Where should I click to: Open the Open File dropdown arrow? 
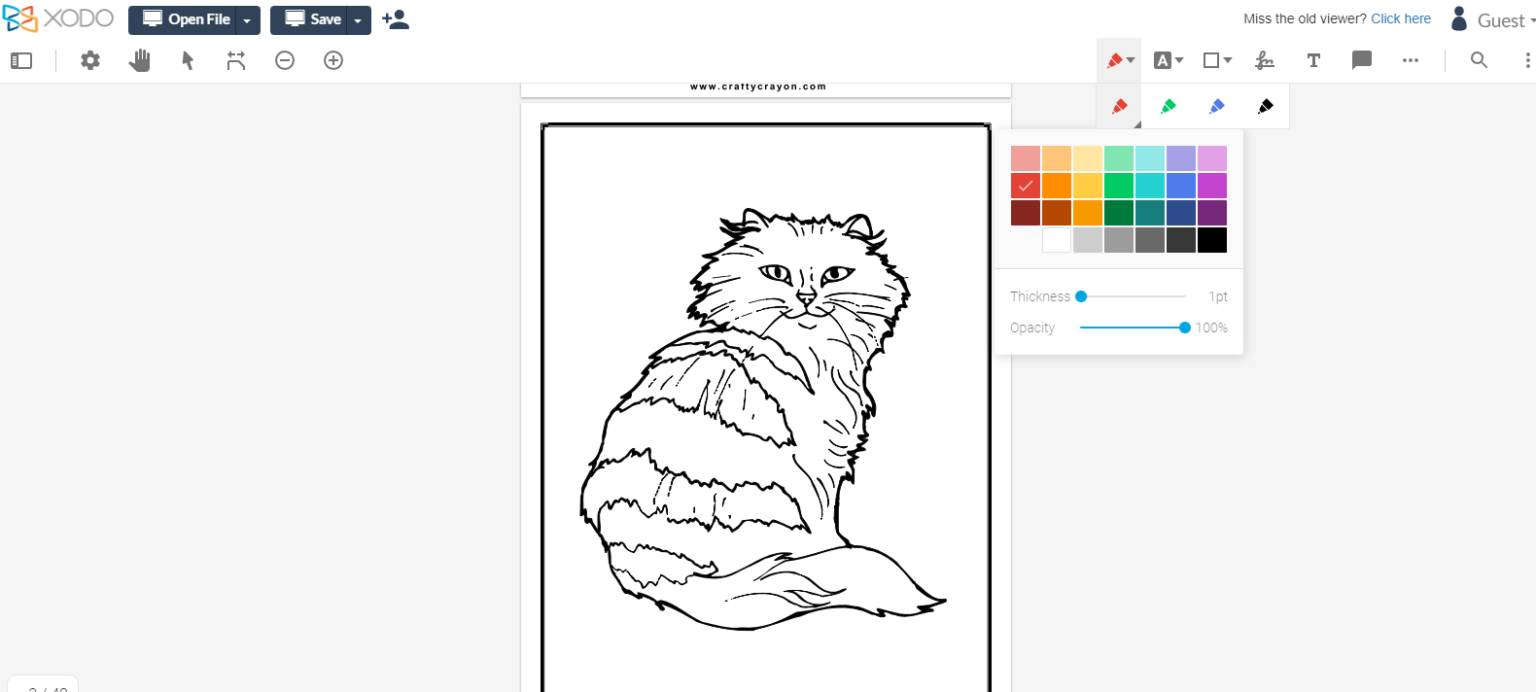(x=248, y=19)
